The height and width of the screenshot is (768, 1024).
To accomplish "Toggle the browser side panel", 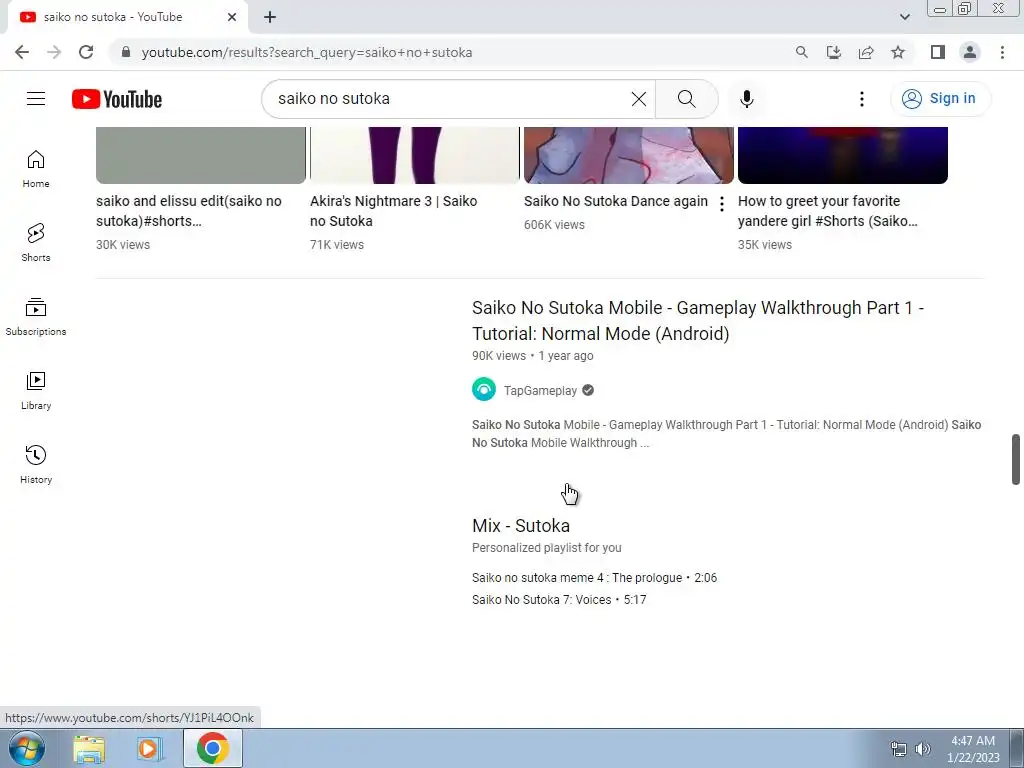I will click(938, 52).
